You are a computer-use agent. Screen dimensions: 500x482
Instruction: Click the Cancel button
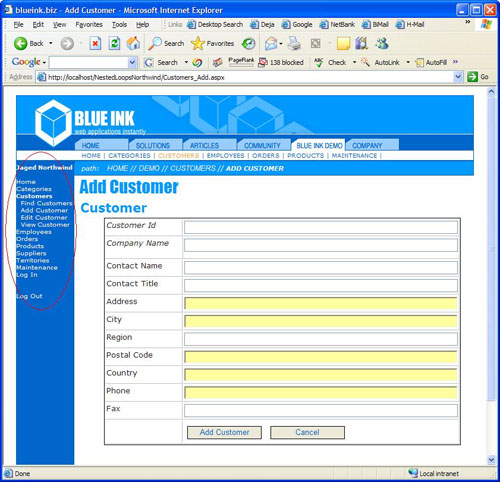click(x=307, y=432)
